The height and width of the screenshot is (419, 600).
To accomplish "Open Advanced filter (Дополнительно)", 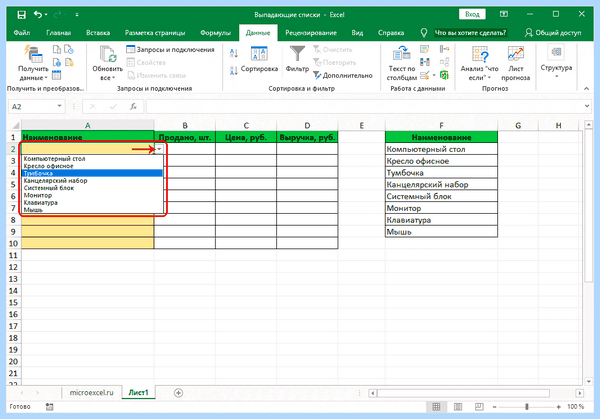I will tap(342, 75).
